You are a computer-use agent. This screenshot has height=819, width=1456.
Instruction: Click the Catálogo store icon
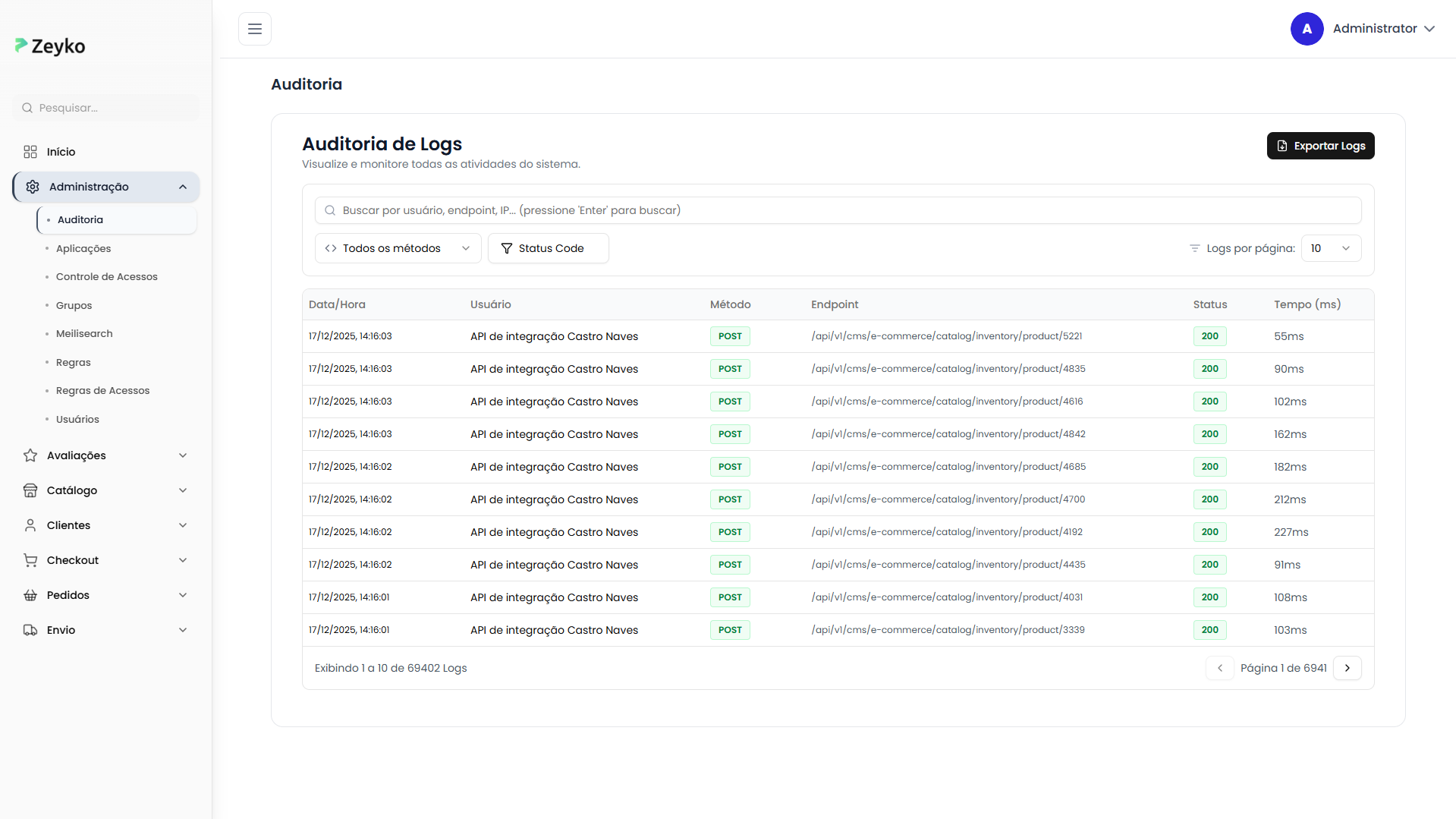30,490
